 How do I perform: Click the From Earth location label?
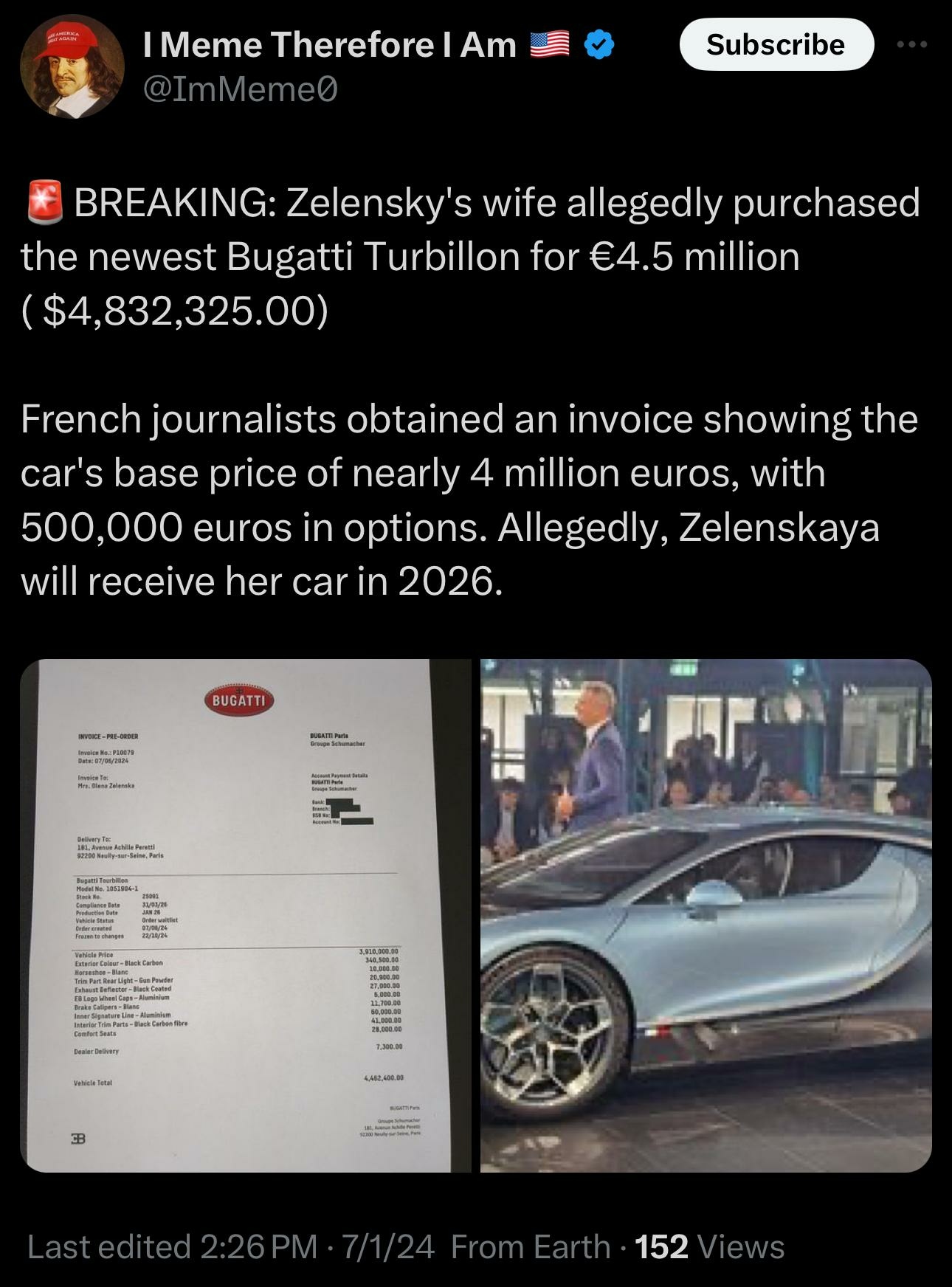click(x=531, y=1247)
